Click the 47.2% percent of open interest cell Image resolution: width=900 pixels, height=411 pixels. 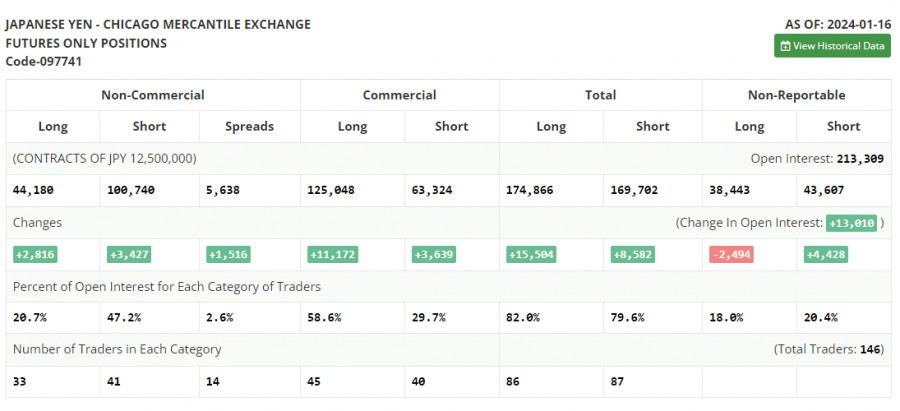click(124, 317)
